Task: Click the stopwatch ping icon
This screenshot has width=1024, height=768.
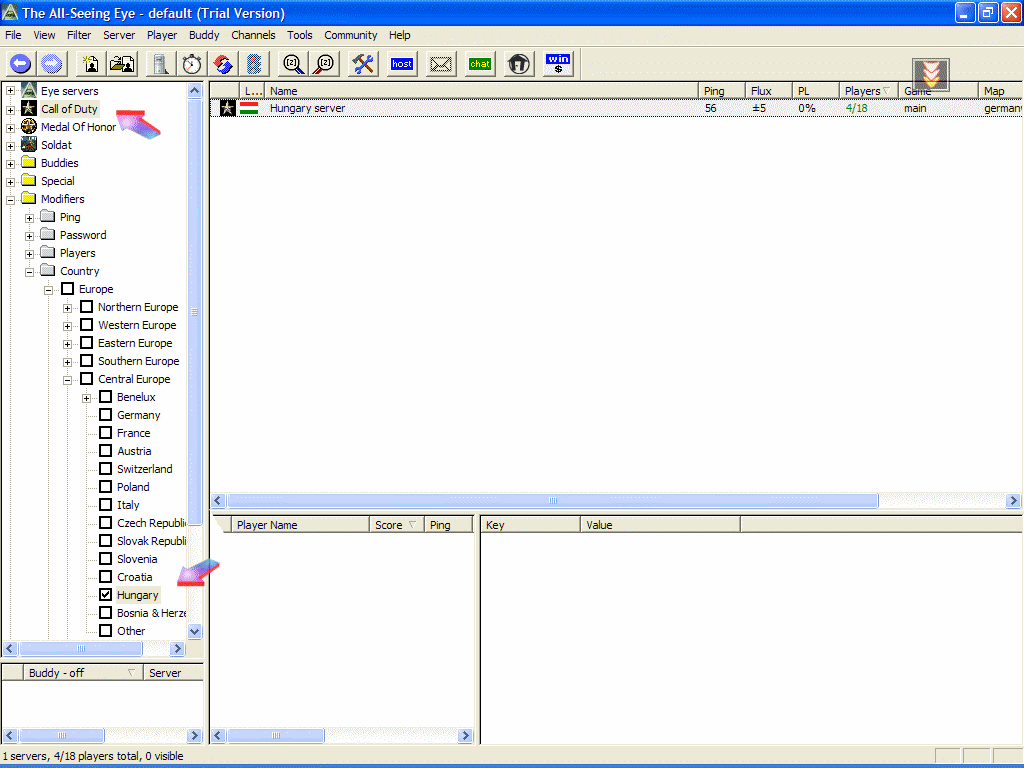Action: coord(191,64)
